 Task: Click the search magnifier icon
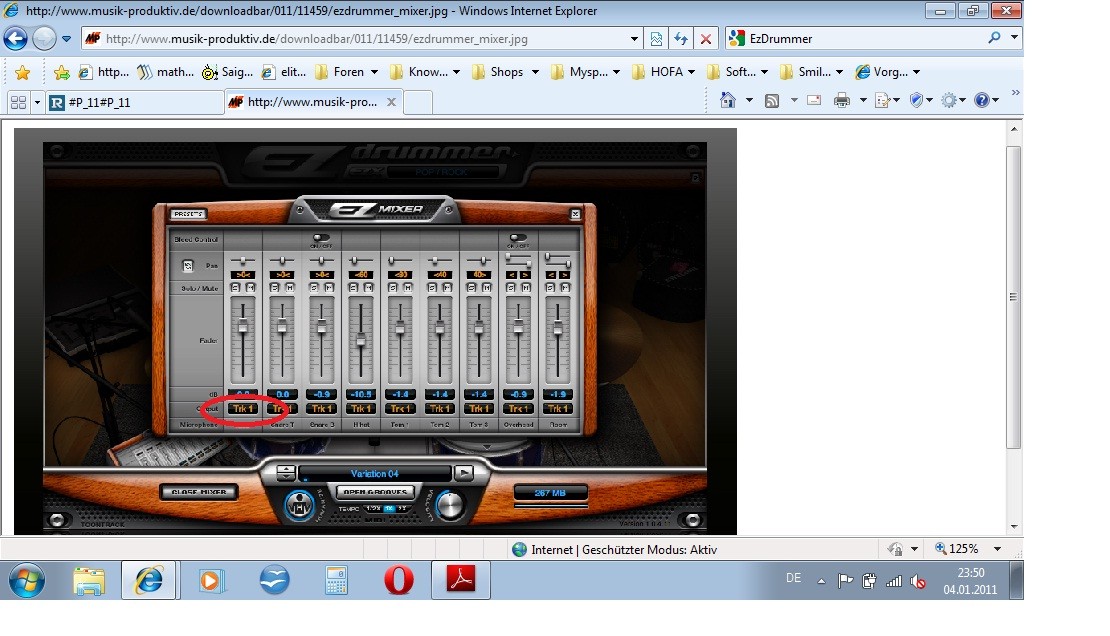(x=995, y=38)
